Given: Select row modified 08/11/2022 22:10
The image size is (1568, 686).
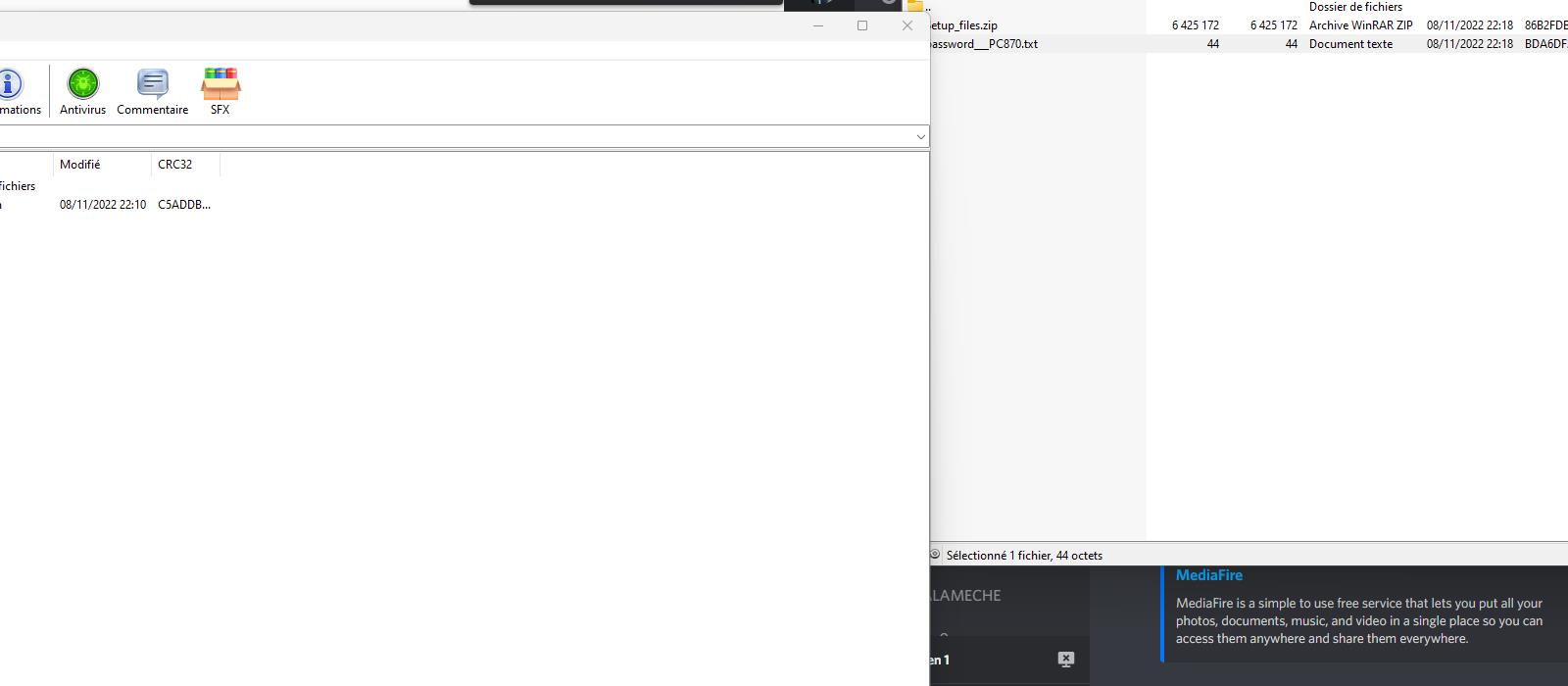Looking at the screenshot, I should (x=103, y=205).
